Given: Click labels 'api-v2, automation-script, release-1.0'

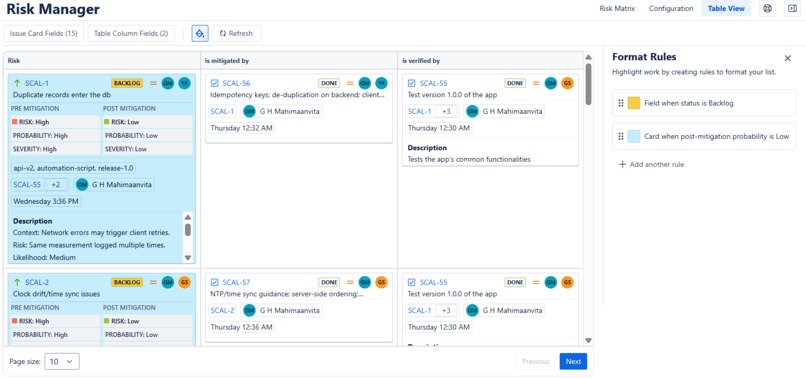Looking at the screenshot, I should (74, 168).
